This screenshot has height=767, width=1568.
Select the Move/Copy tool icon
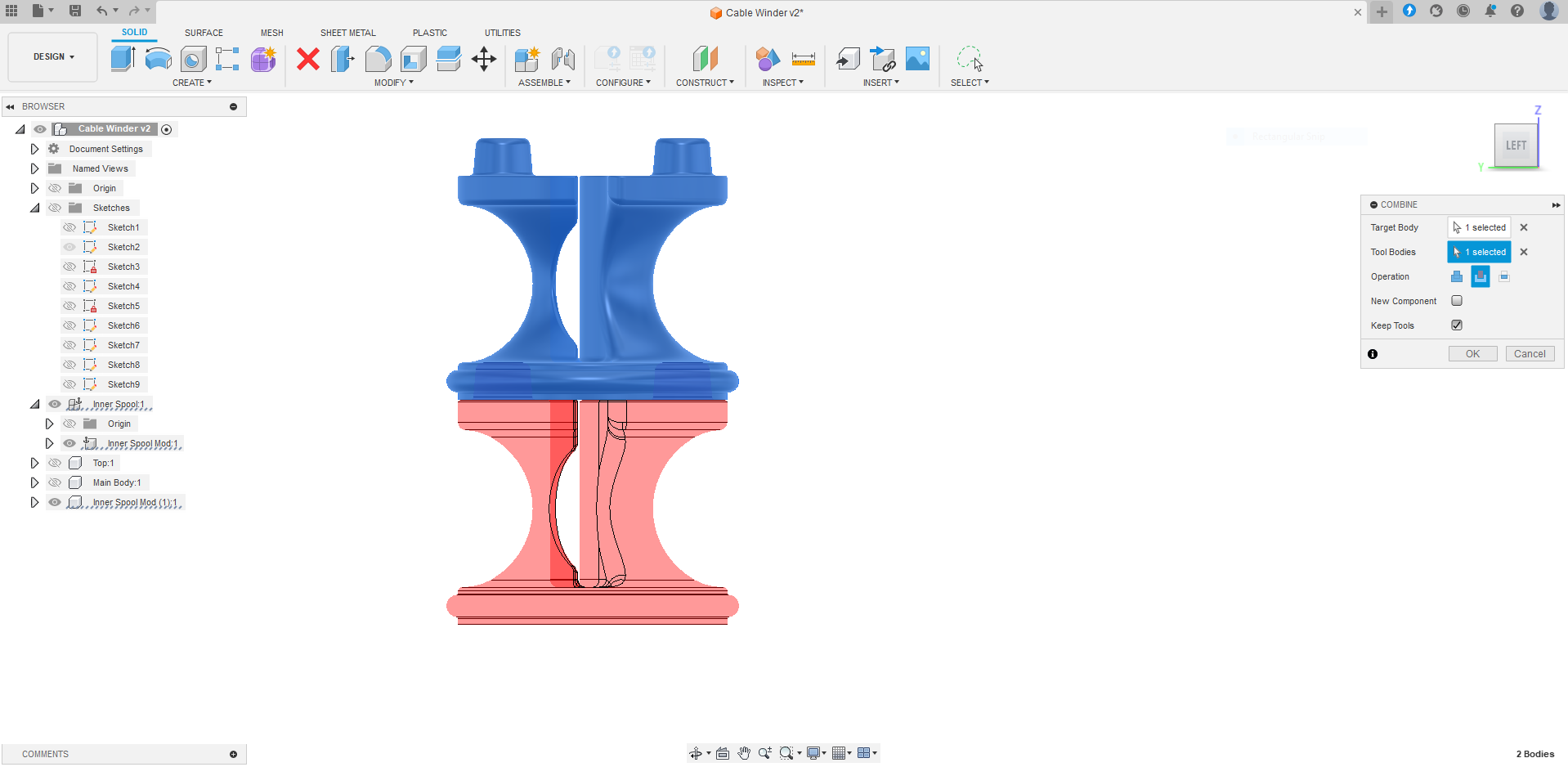[484, 59]
